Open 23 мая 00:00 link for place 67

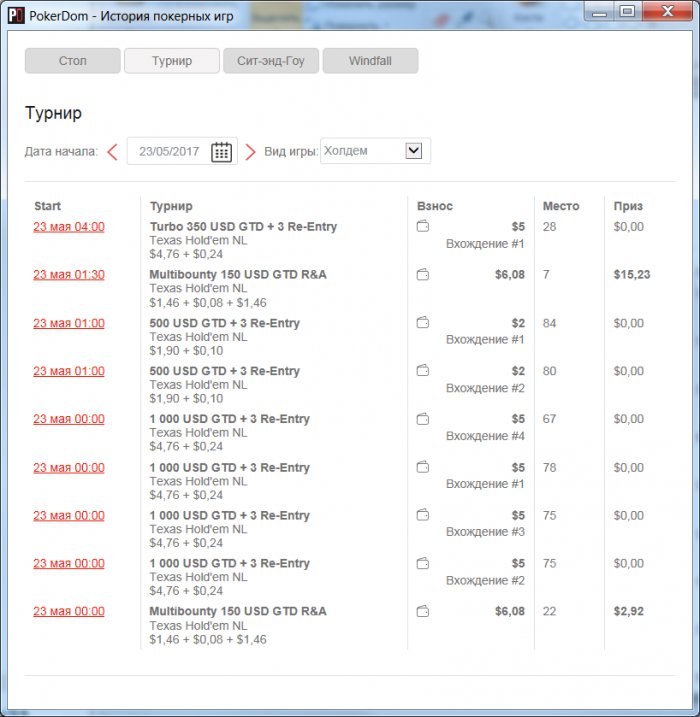(69, 419)
